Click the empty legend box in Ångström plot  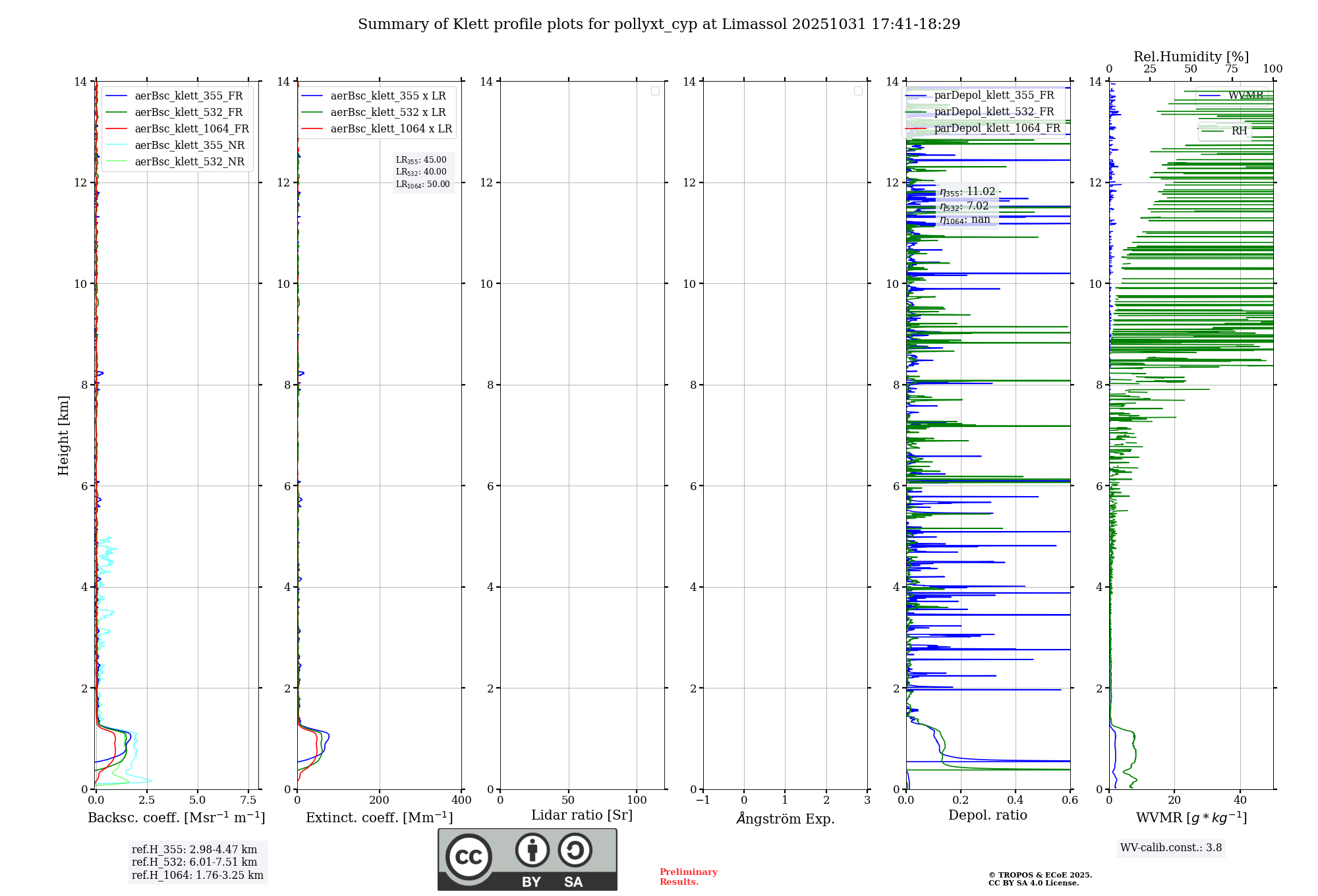858,91
